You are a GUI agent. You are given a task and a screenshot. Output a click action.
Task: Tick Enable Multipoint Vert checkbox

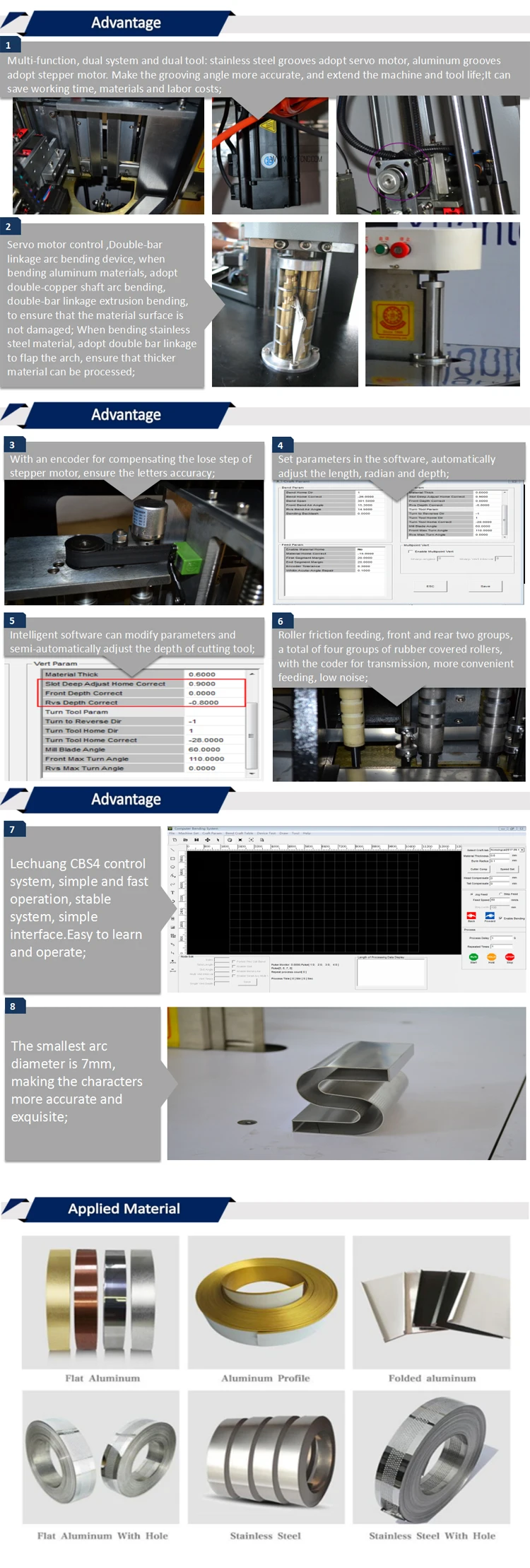tap(410, 551)
